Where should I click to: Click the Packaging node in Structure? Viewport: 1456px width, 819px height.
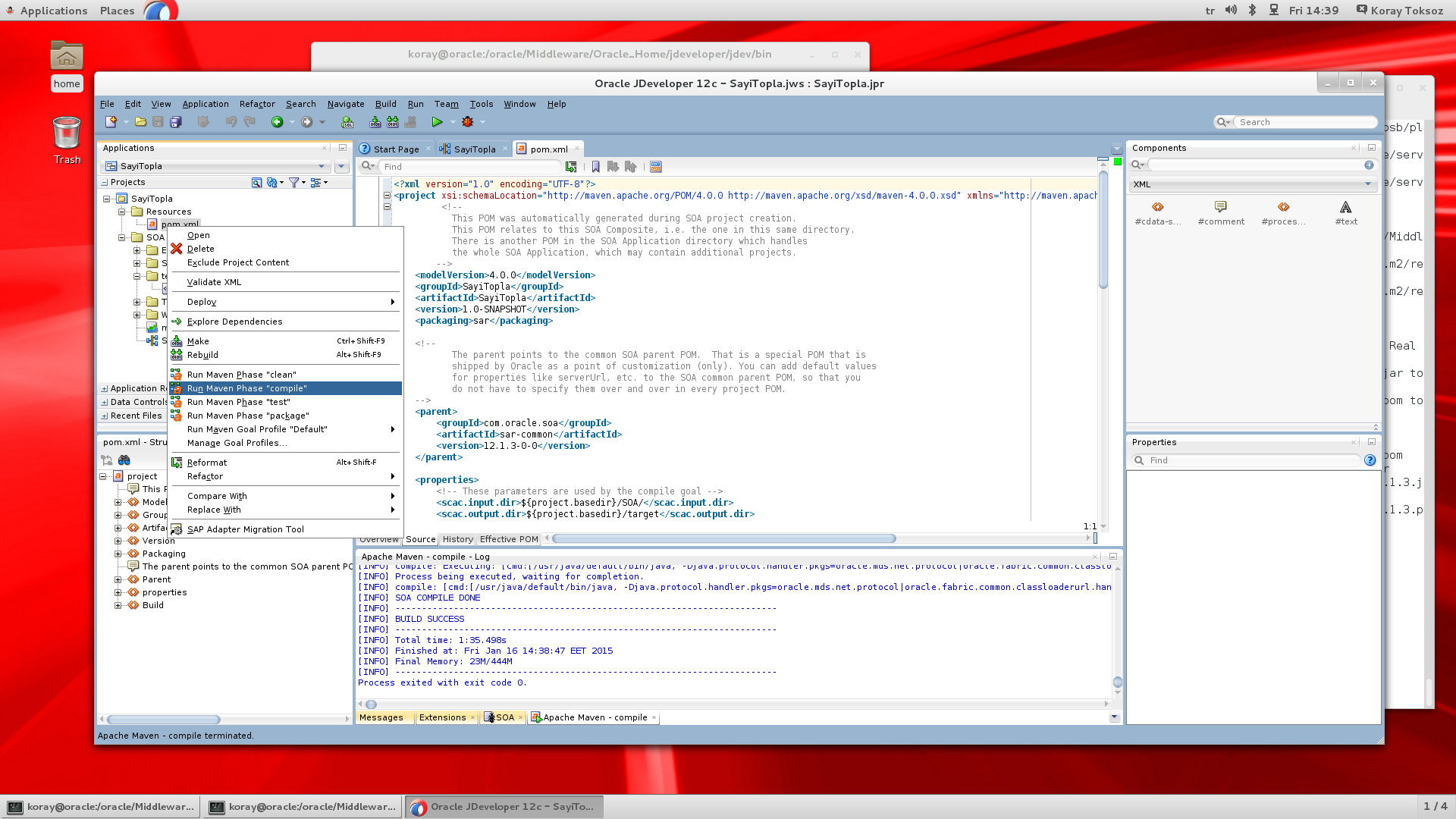164,554
